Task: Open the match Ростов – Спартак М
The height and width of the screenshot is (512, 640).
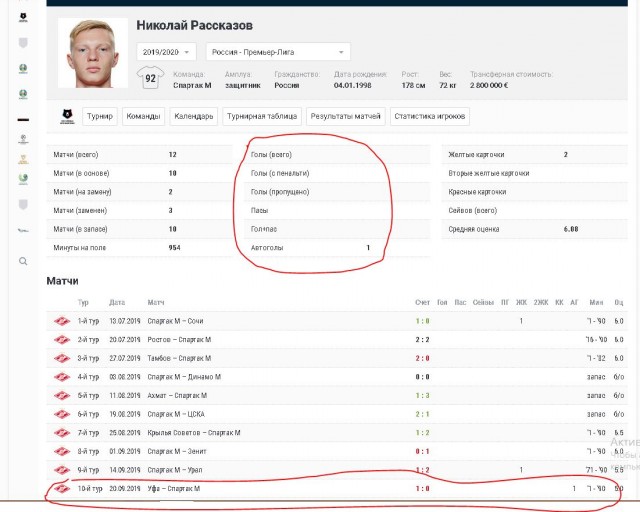Action: [179, 340]
